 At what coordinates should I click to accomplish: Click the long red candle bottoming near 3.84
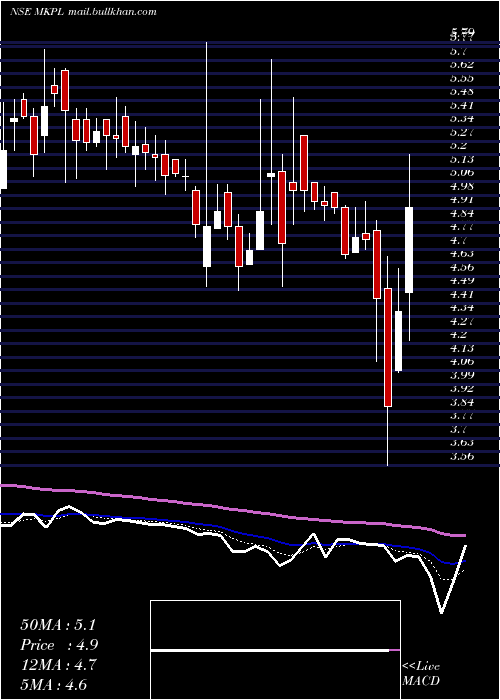coord(388,347)
